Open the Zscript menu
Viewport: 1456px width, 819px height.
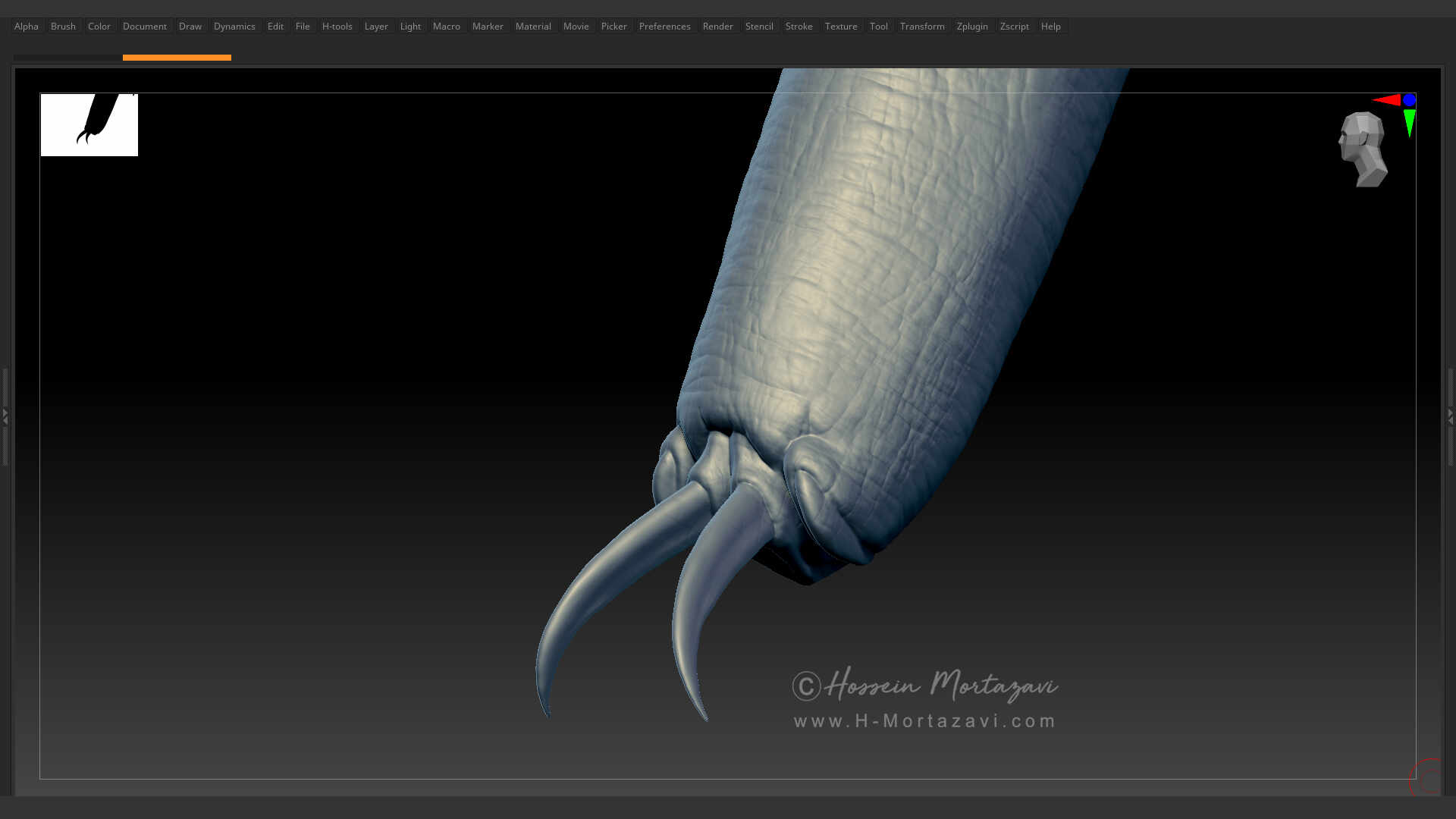(x=1014, y=26)
